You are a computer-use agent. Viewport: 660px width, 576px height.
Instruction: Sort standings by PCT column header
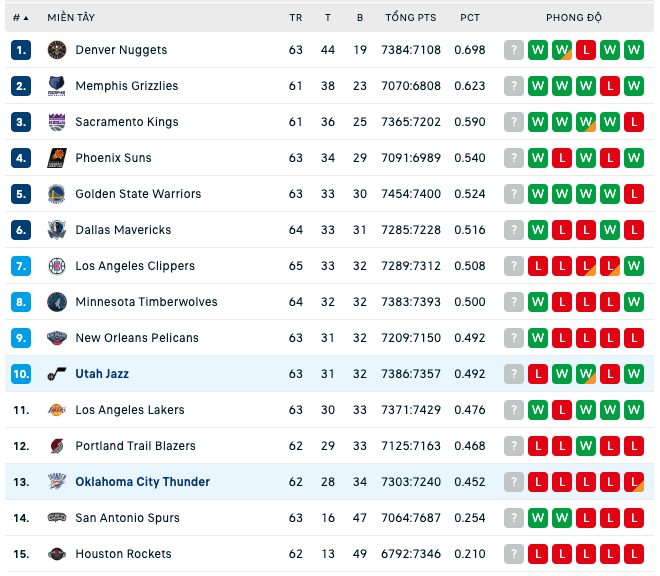coord(470,18)
